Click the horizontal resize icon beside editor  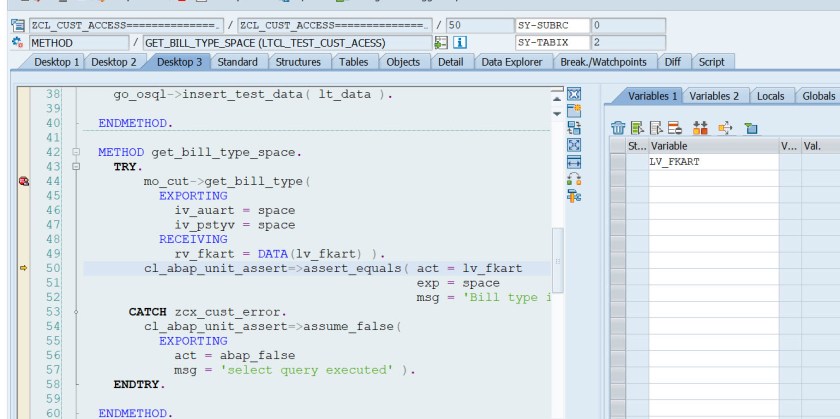574,162
